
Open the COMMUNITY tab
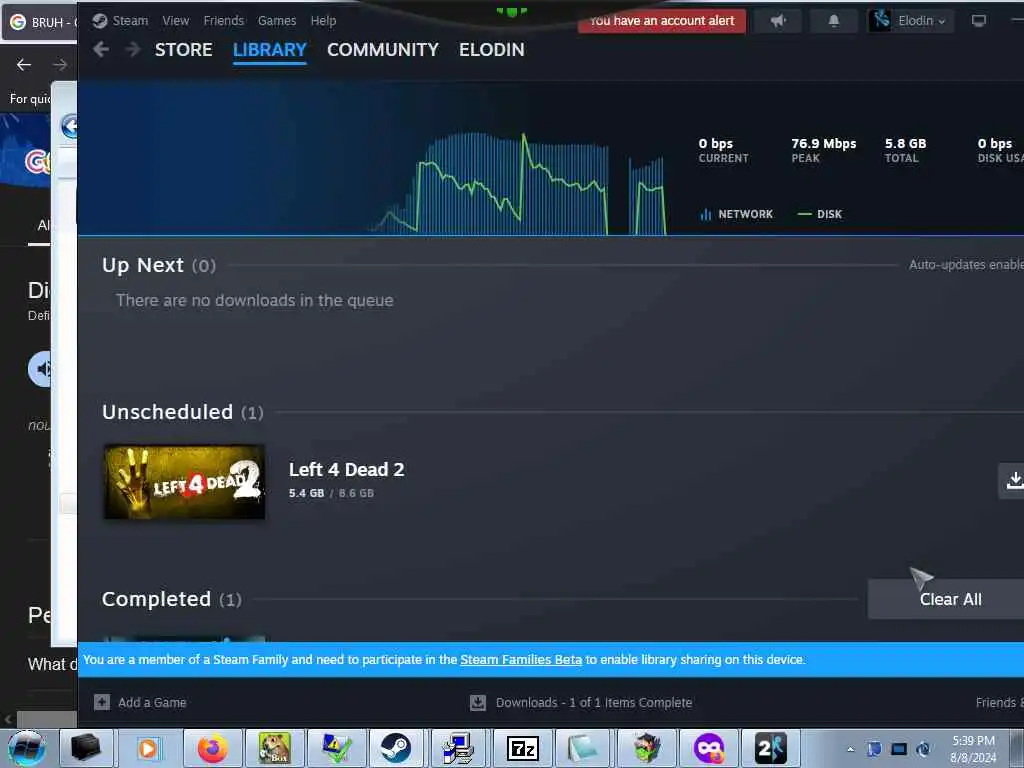(383, 50)
